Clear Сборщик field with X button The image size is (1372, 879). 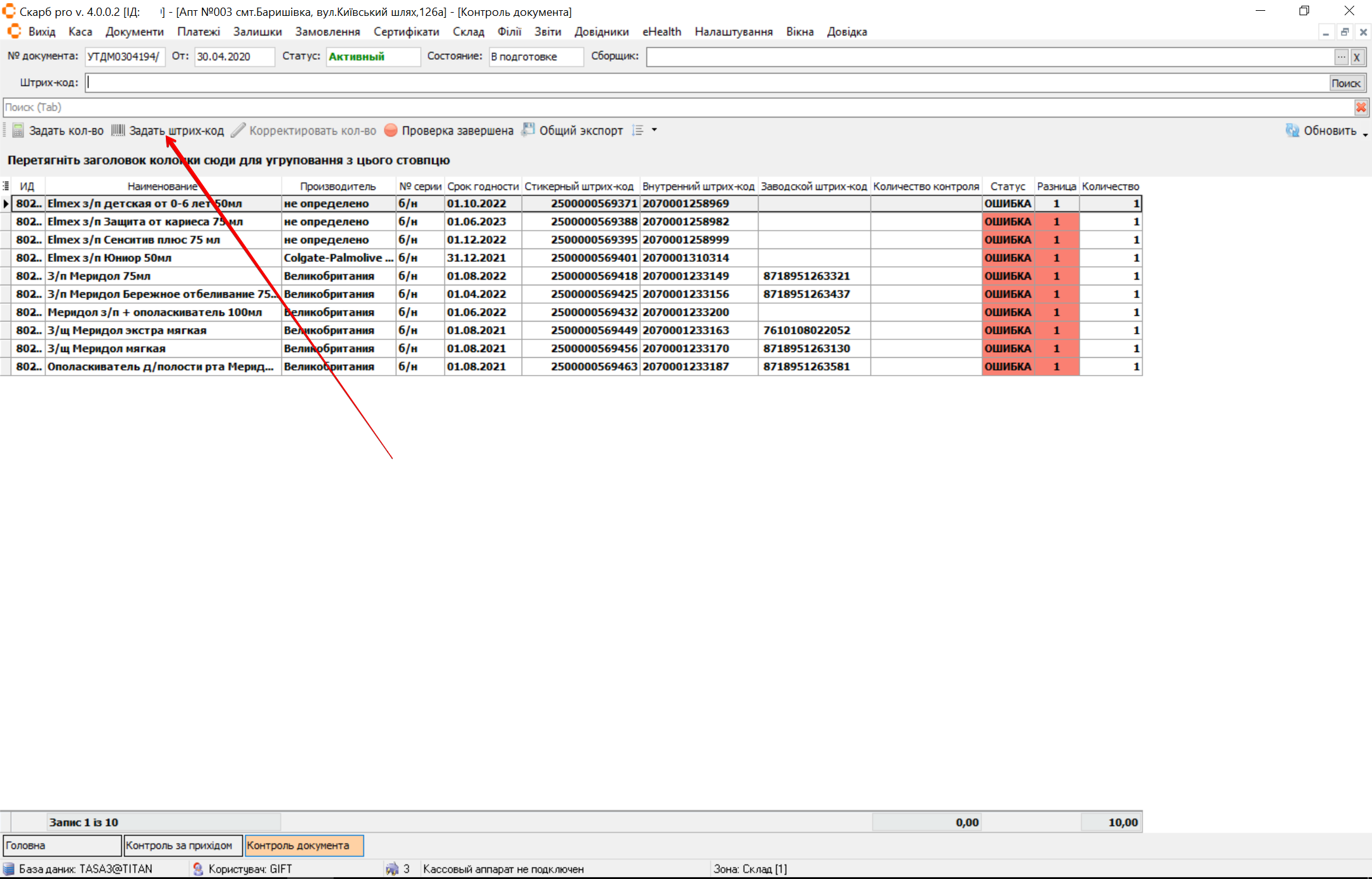pos(1357,57)
